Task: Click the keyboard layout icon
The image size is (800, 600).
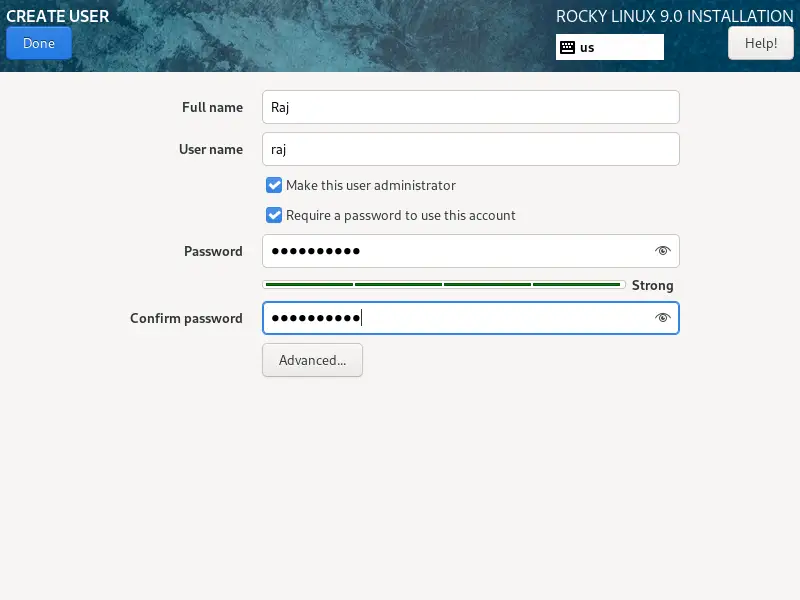Action: 567,47
